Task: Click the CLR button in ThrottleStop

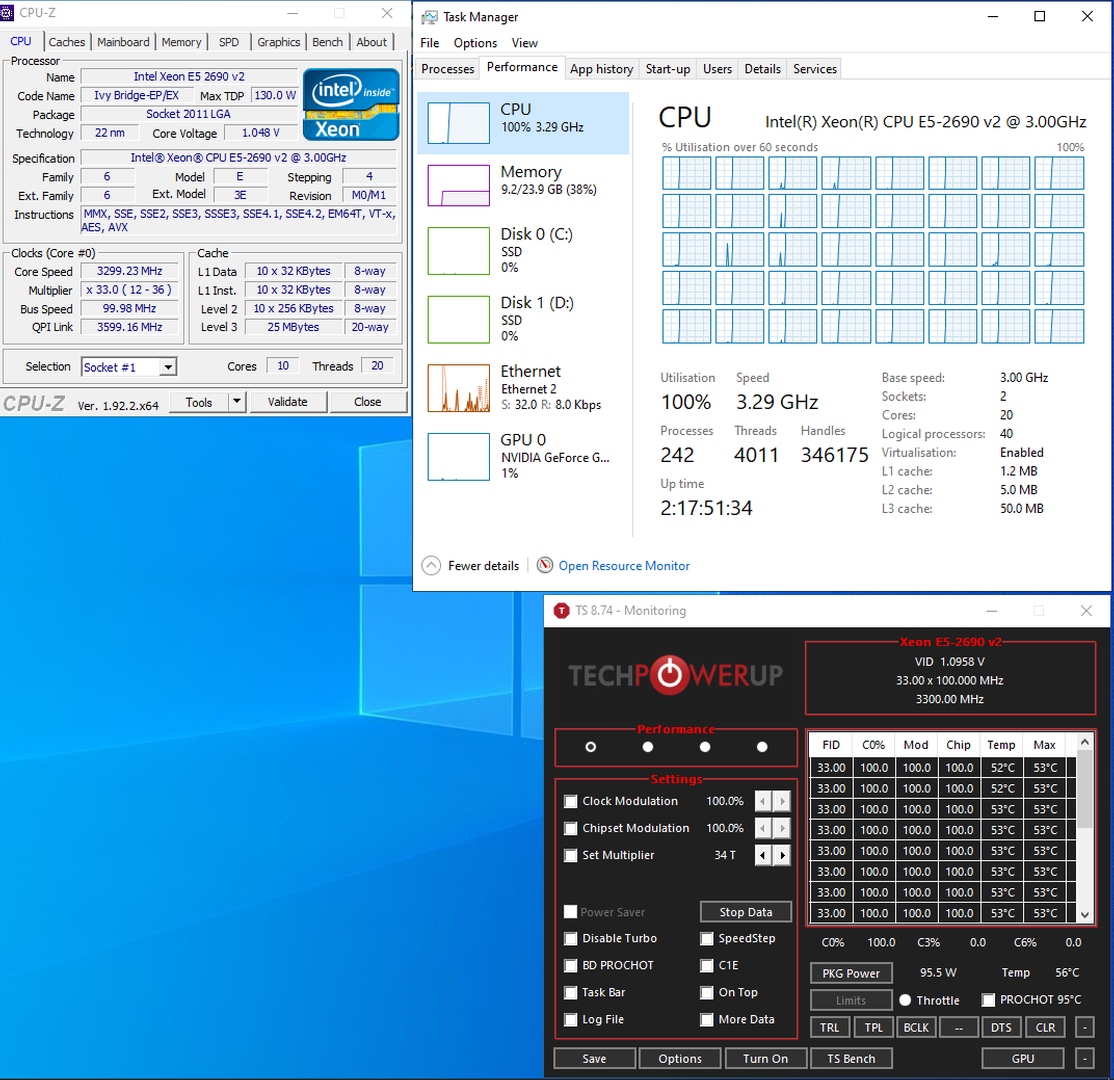Action: [x=1045, y=1027]
